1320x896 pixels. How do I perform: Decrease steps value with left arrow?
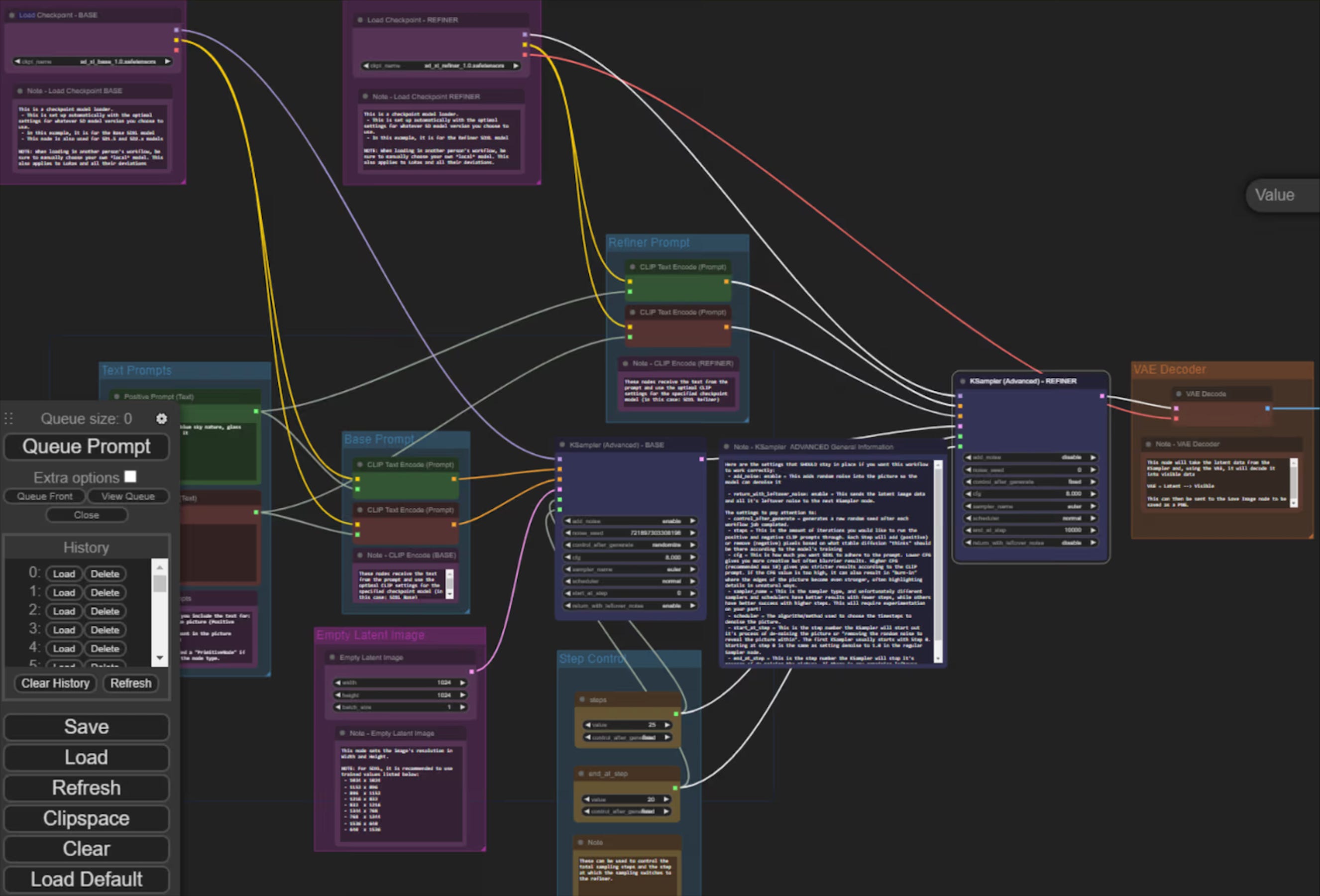tap(588, 725)
